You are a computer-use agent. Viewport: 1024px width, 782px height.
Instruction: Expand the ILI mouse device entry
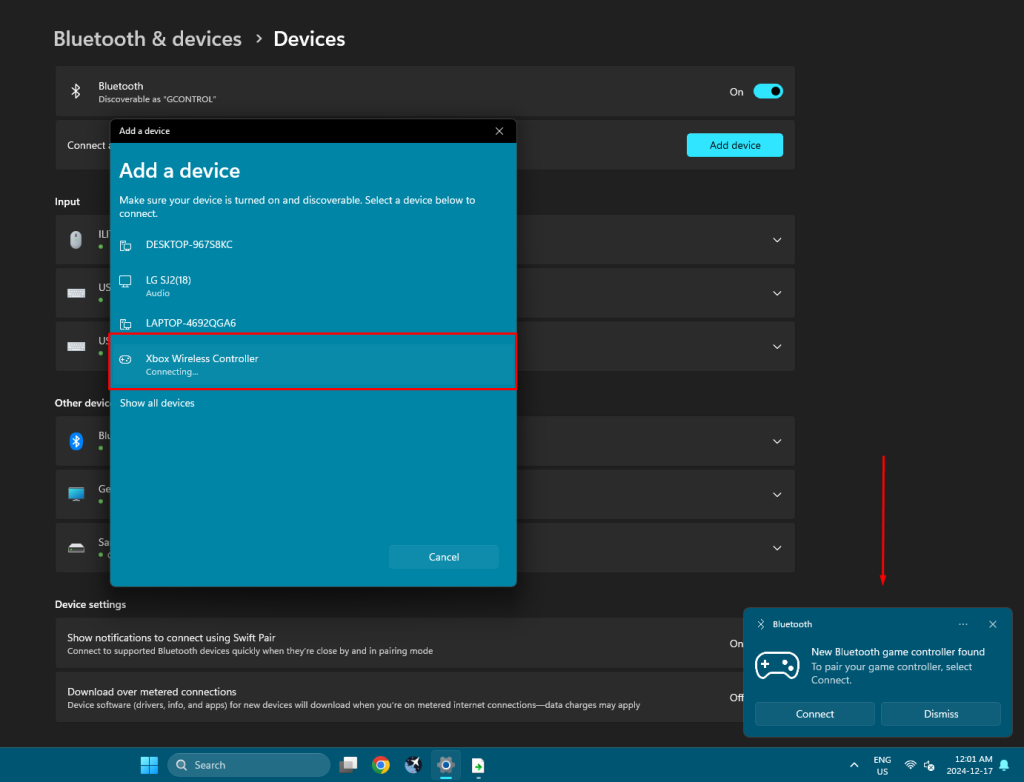click(x=777, y=240)
